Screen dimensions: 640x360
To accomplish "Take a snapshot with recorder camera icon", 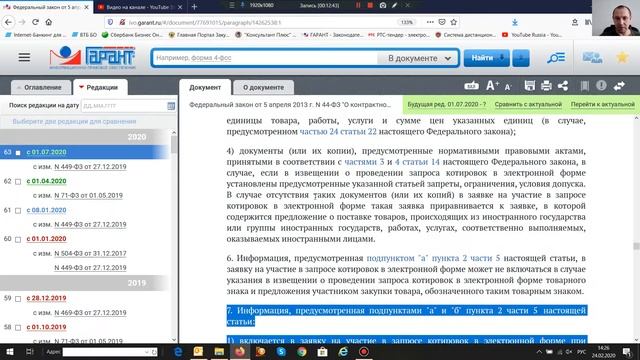I will click(382, 5).
